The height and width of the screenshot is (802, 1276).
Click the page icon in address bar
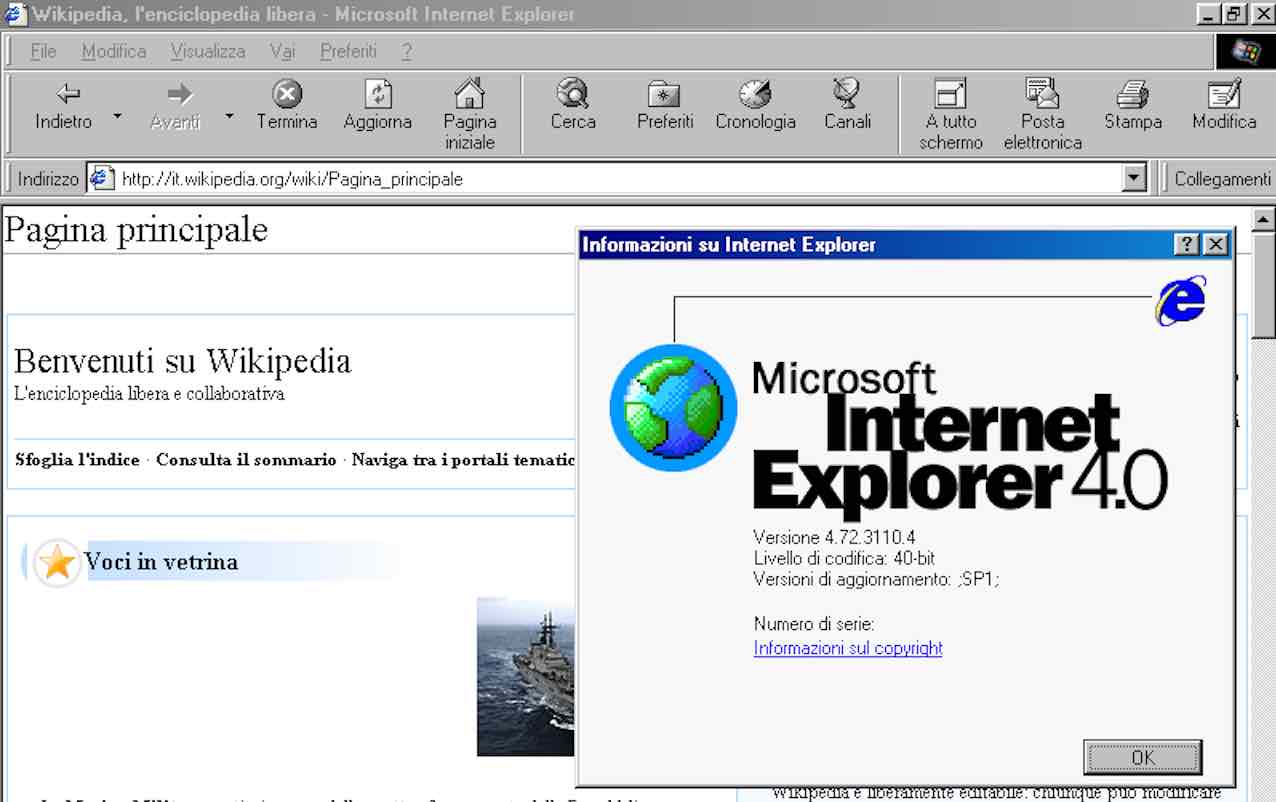pos(101,179)
